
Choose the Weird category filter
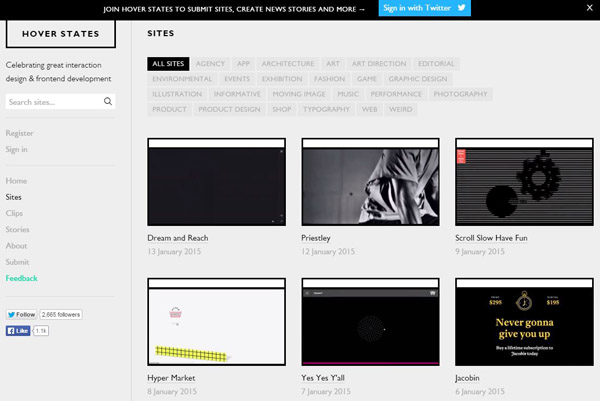(403, 109)
